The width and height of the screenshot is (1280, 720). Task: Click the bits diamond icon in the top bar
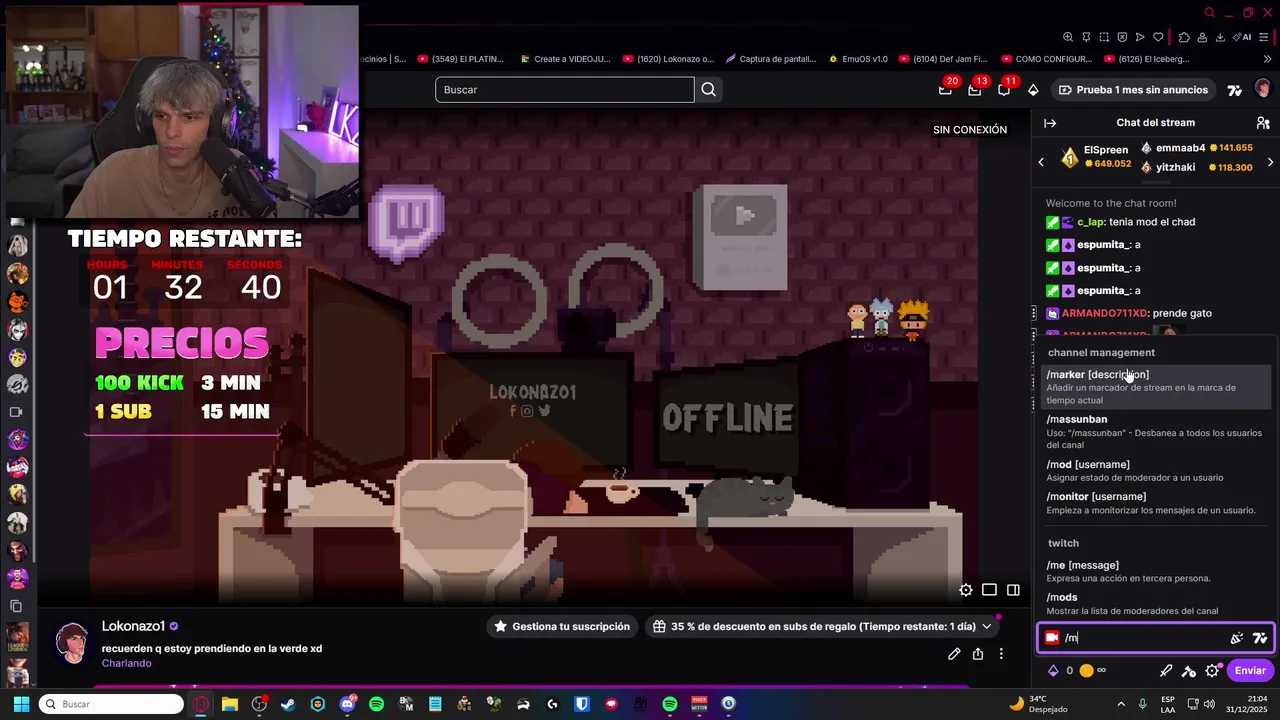pyautogui.click(x=1033, y=90)
